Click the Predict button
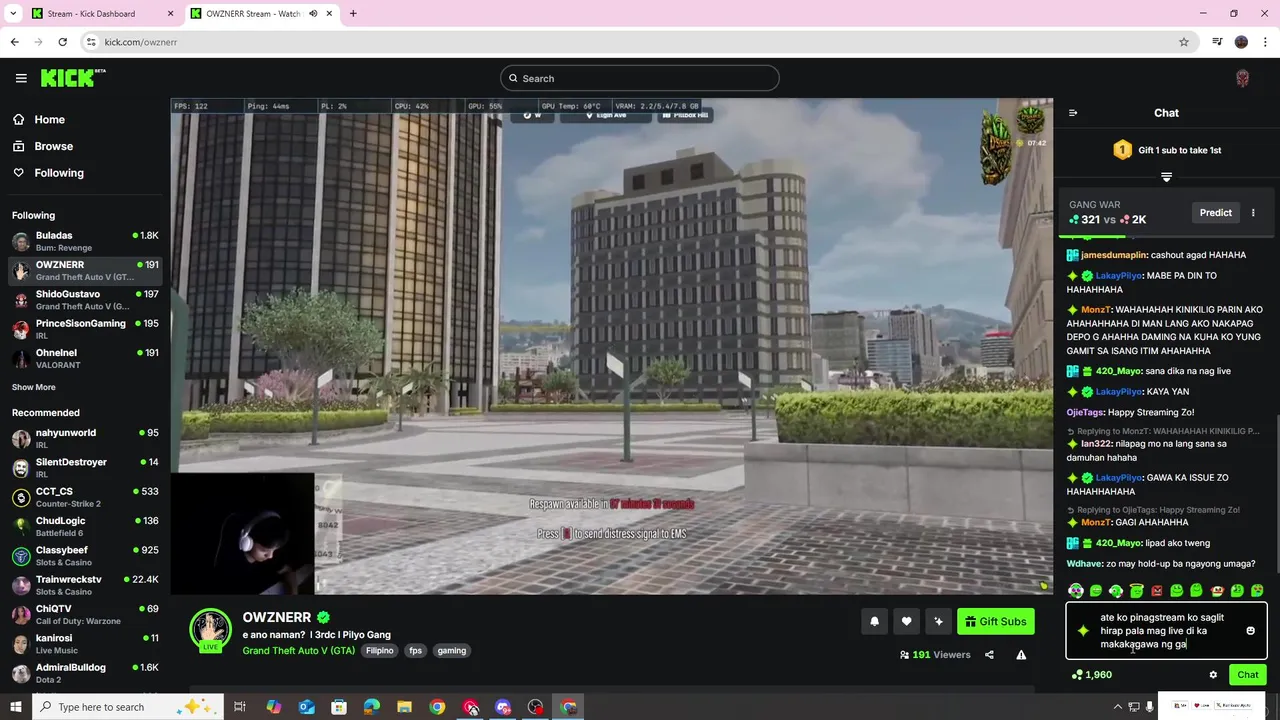This screenshot has width=1280, height=720. (1216, 213)
